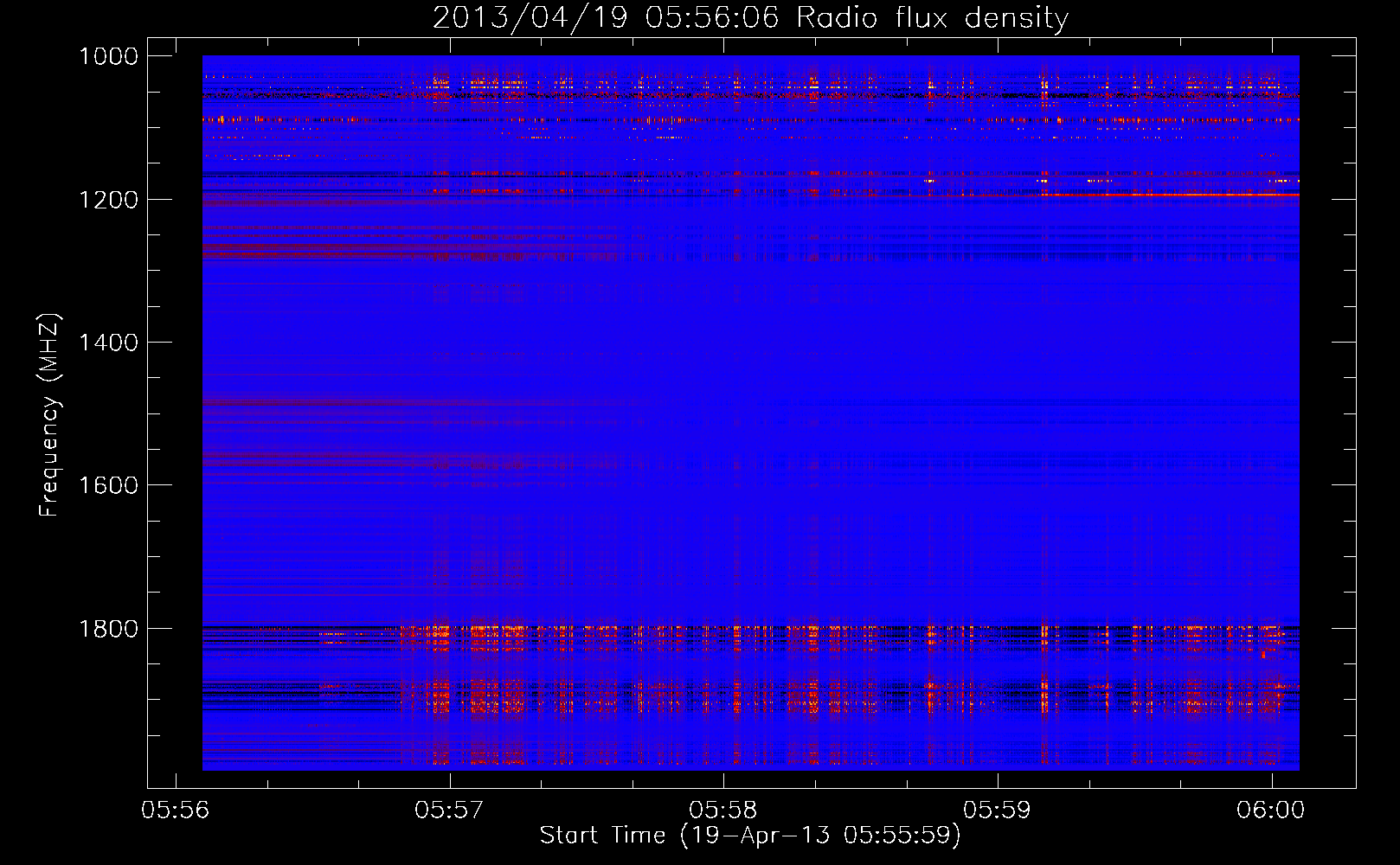Click the plot title '2013/04/19 05:56:06 Radio flux density'
Image resolution: width=1400 pixels, height=865 pixels.
(x=750, y=17)
